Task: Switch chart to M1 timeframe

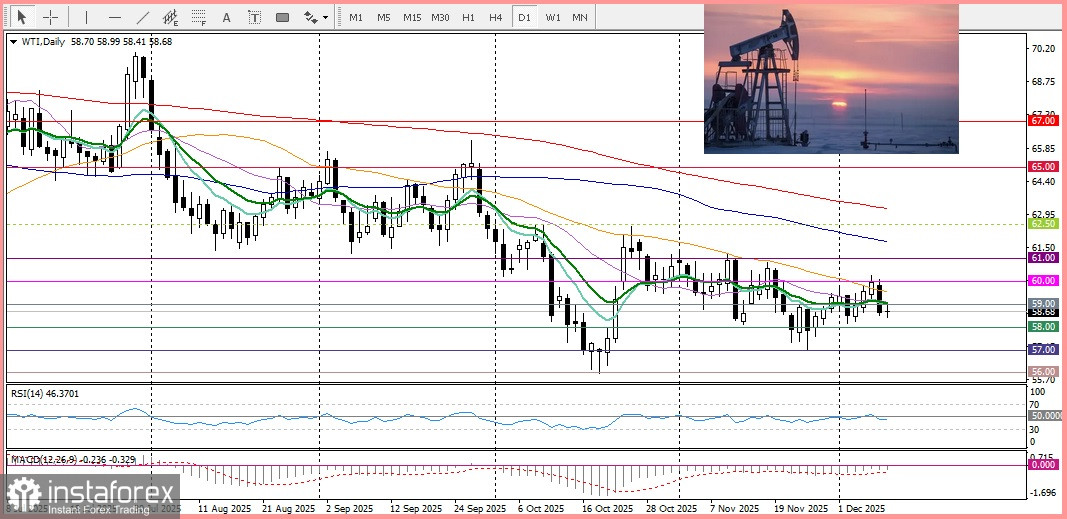Action: pyautogui.click(x=356, y=17)
